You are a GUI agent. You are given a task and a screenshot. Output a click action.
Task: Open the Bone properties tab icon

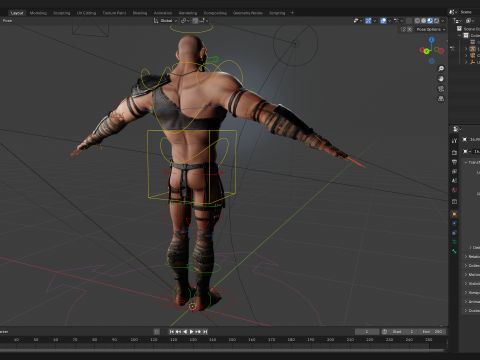(x=454, y=251)
